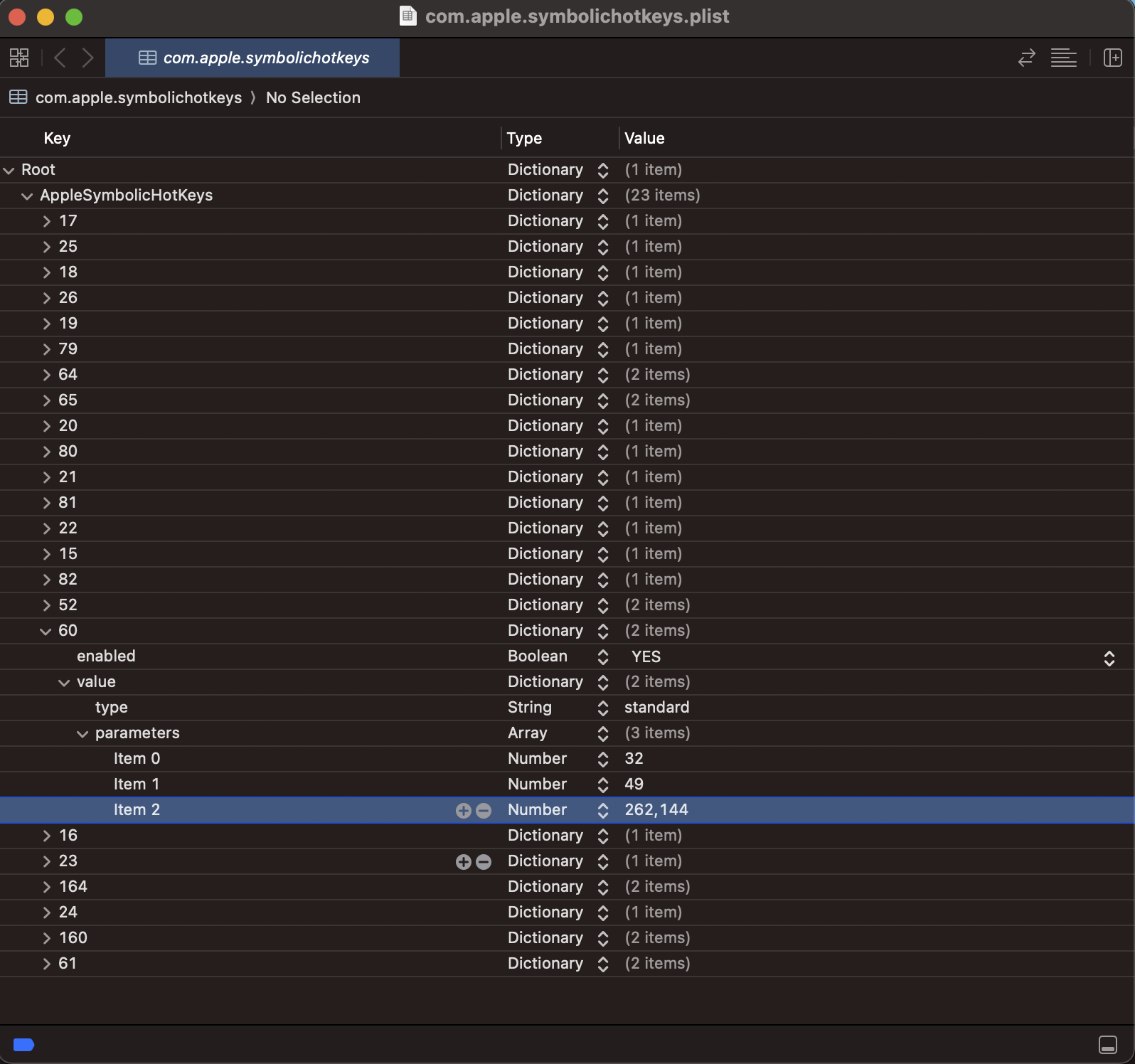Viewport: 1135px width, 1064px height.
Task: Open the enabled YES/NO value popup
Action: tap(1109, 659)
